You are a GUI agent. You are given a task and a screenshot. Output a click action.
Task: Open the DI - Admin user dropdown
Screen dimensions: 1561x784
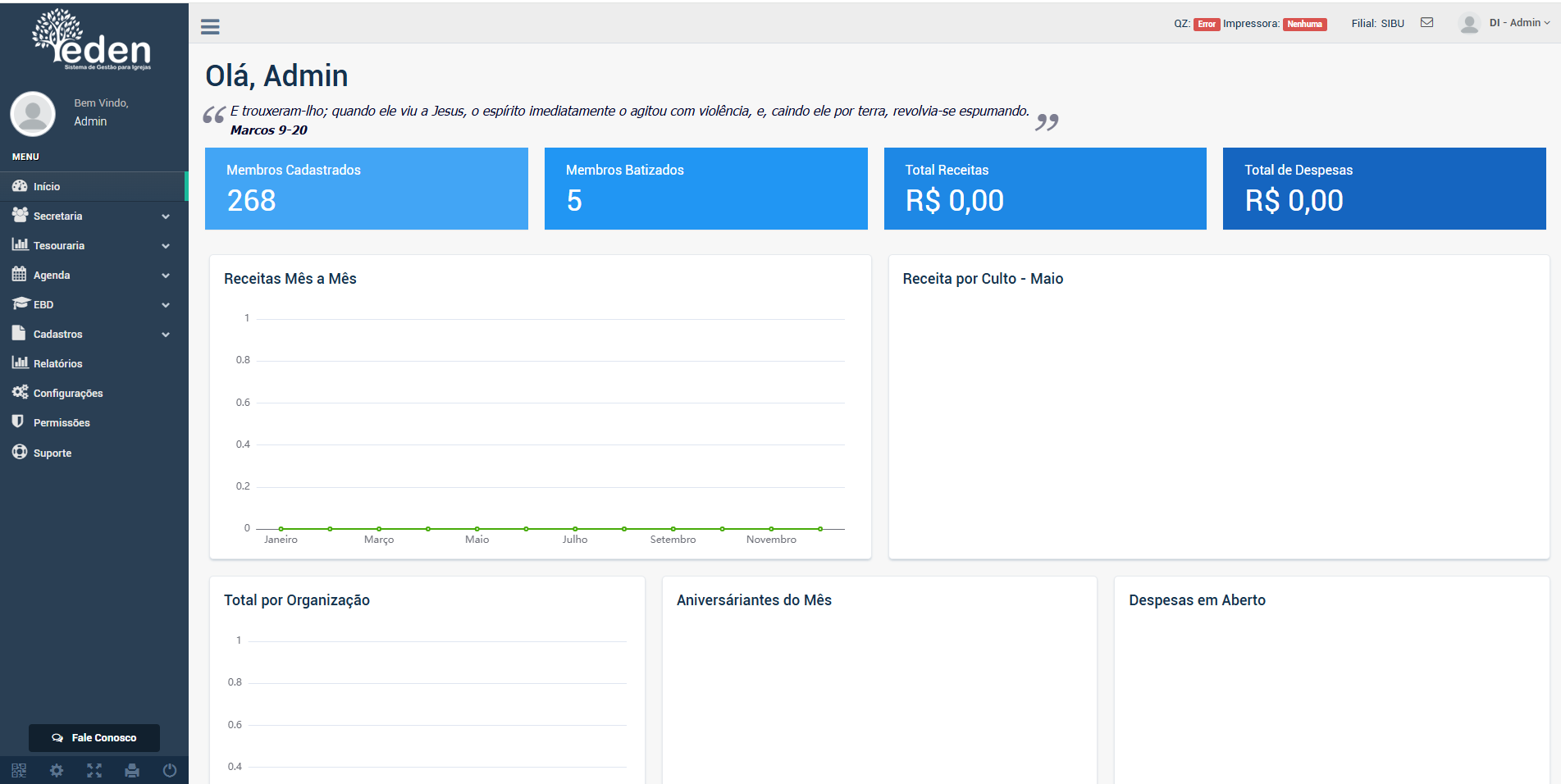pos(1519,23)
